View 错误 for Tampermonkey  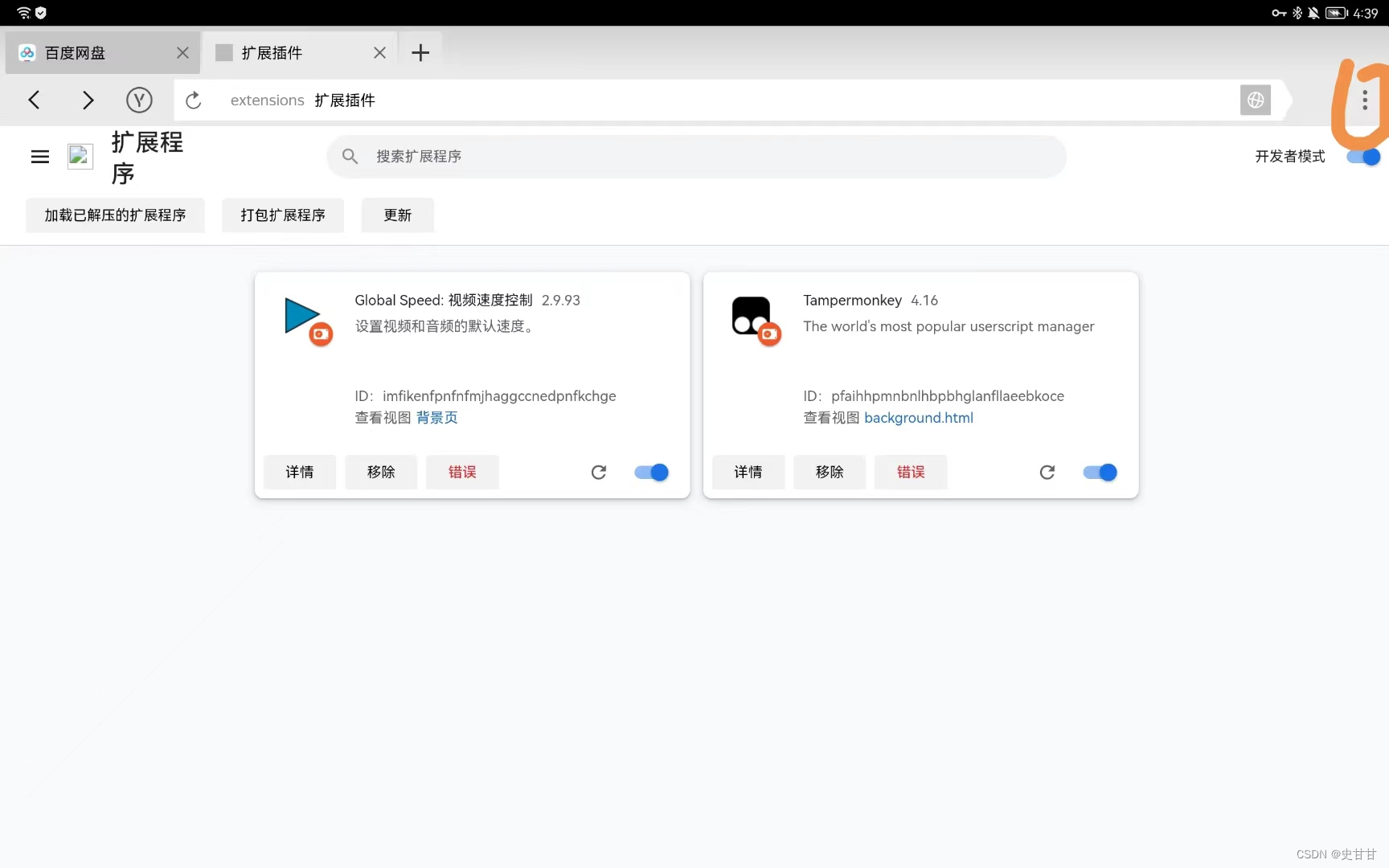(911, 473)
